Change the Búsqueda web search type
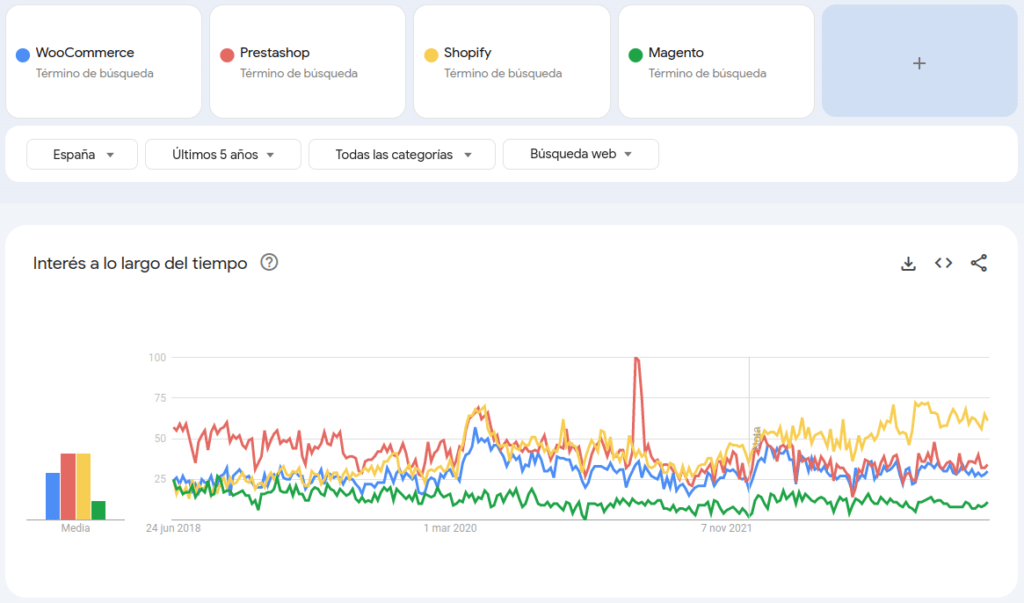The height and width of the screenshot is (603, 1024). [581, 154]
